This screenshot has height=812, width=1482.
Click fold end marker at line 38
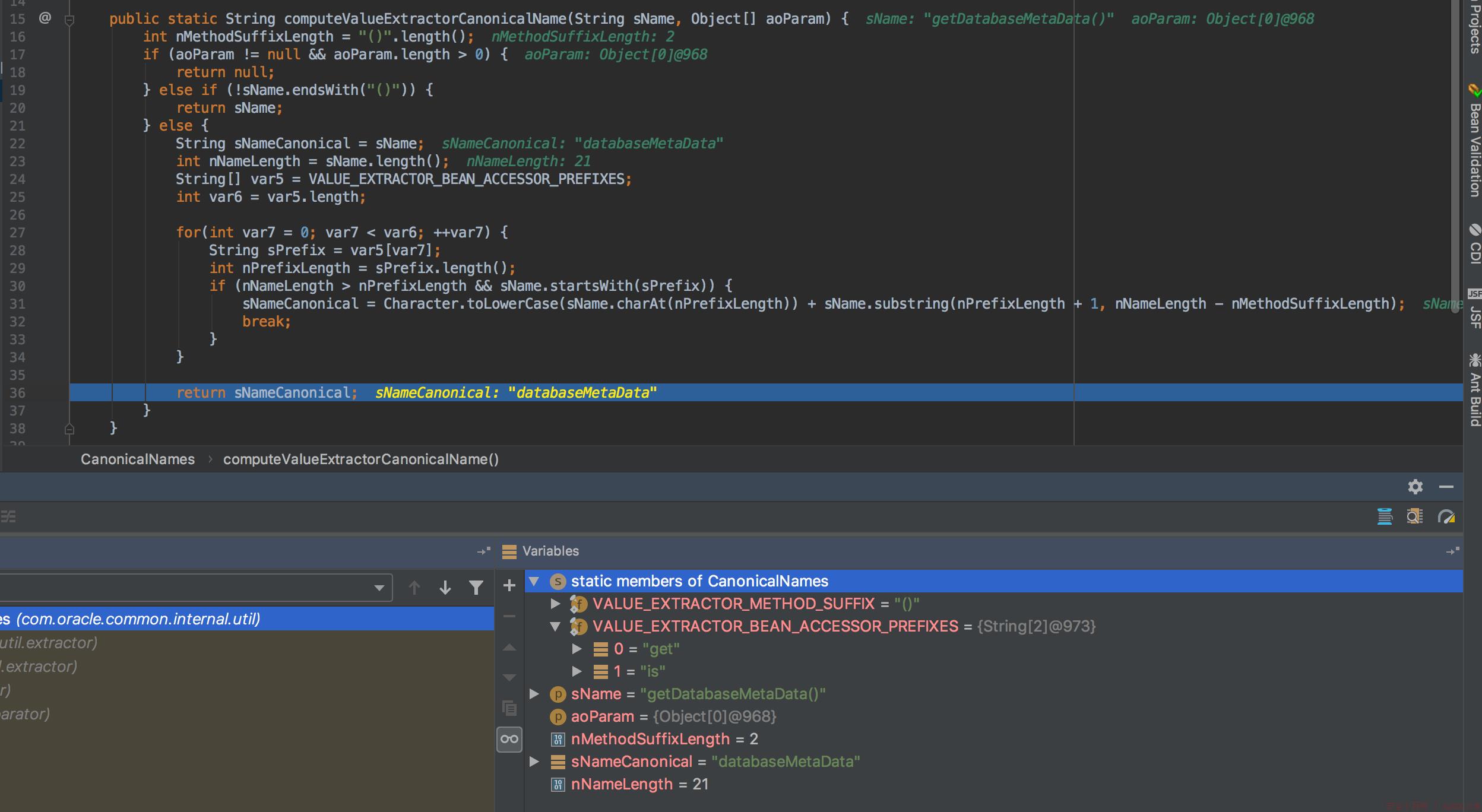69,429
